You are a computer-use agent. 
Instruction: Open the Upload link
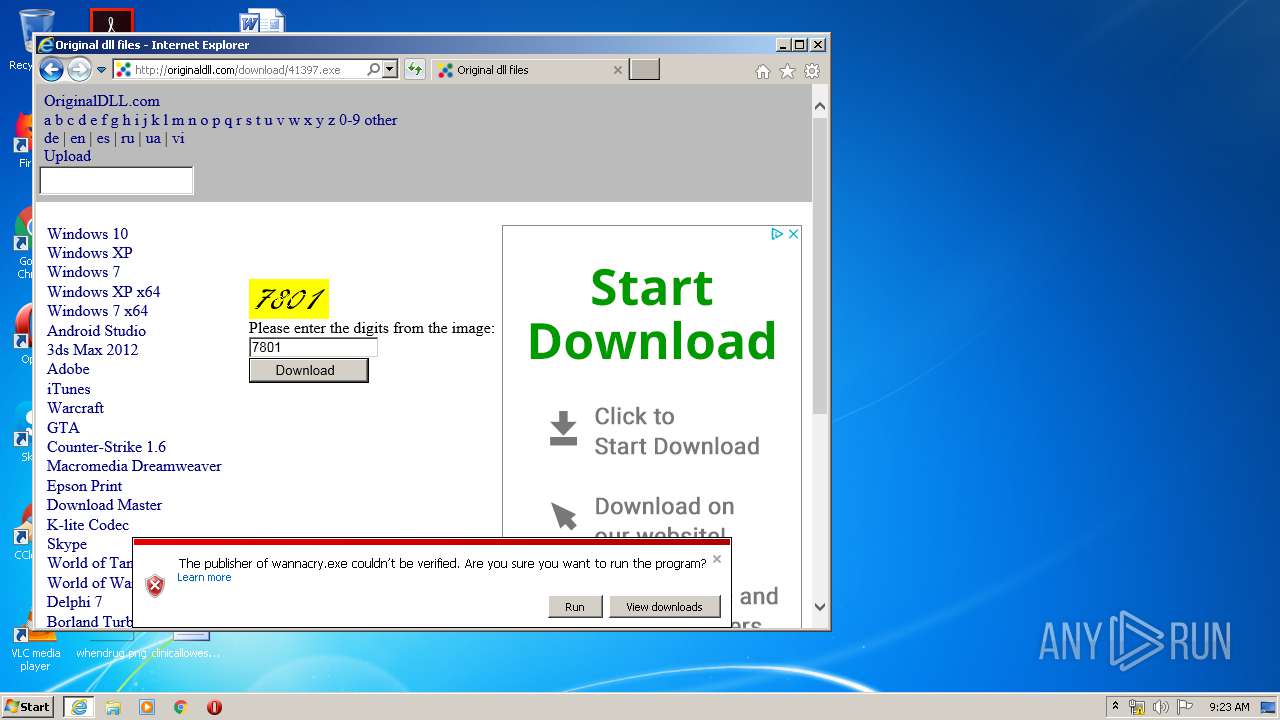[x=67, y=156]
